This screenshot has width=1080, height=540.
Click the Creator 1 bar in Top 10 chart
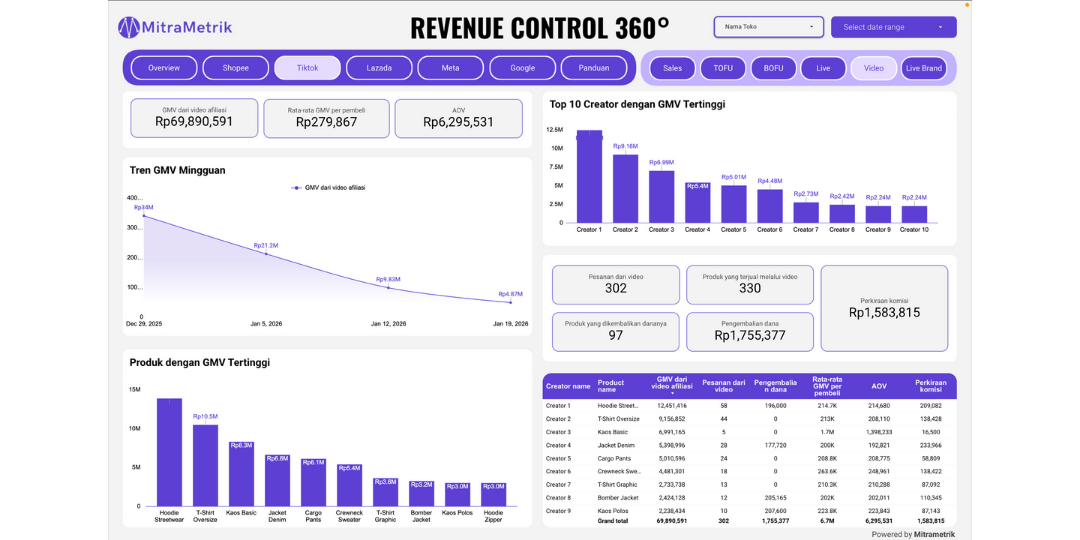pos(589,176)
